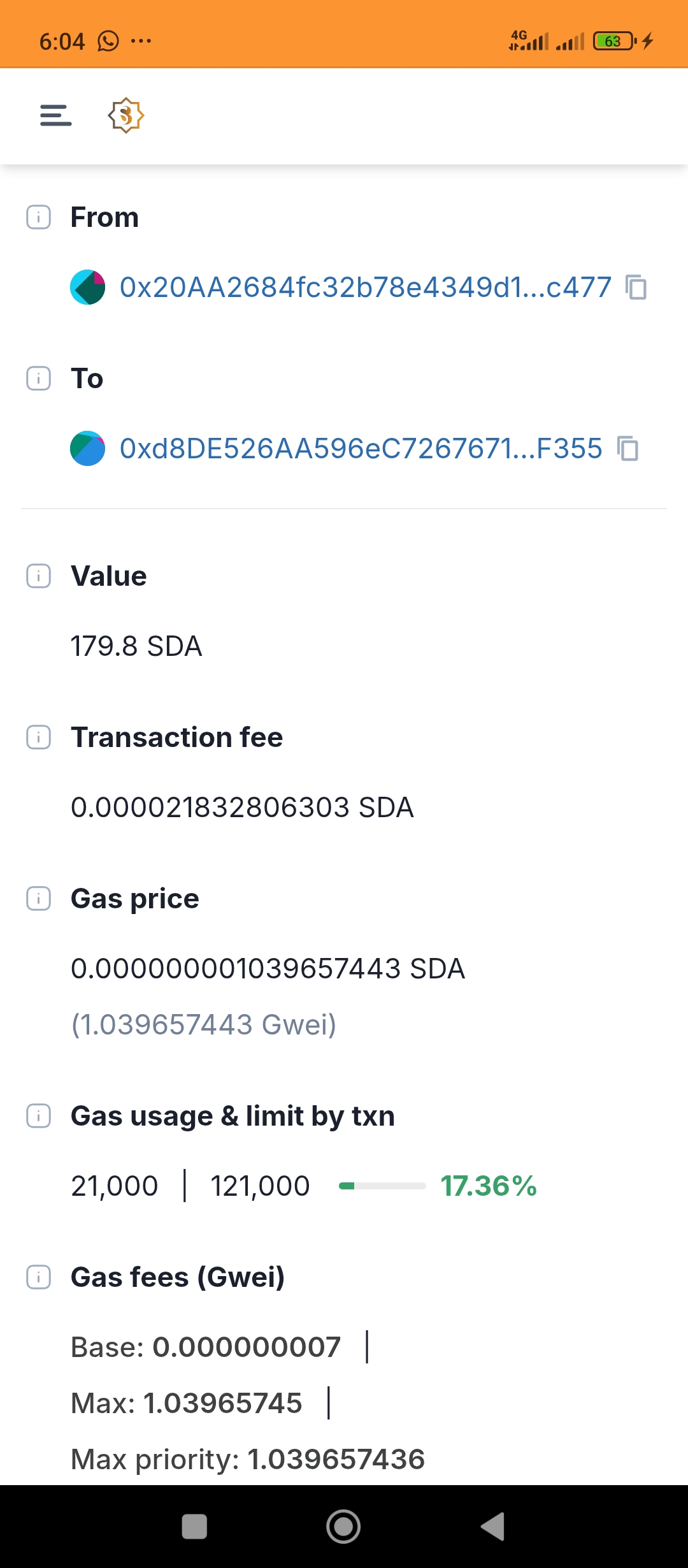Copy the To address
688x1568 pixels.
[627, 449]
